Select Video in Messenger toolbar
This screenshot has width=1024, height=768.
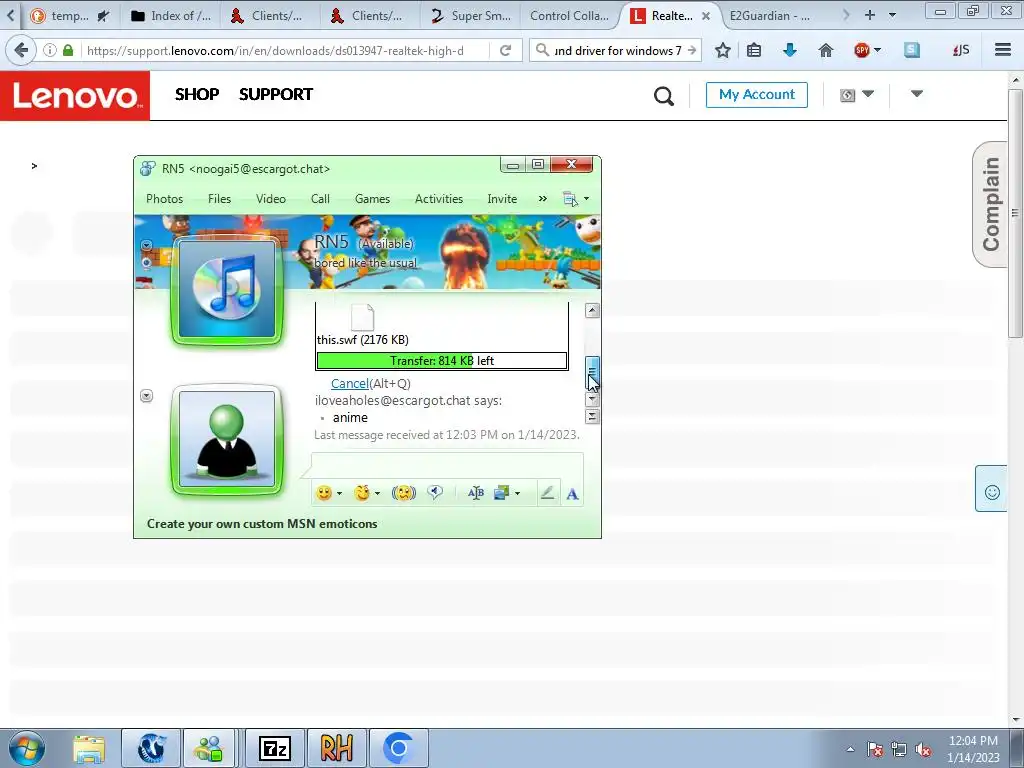click(x=271, y=199)
